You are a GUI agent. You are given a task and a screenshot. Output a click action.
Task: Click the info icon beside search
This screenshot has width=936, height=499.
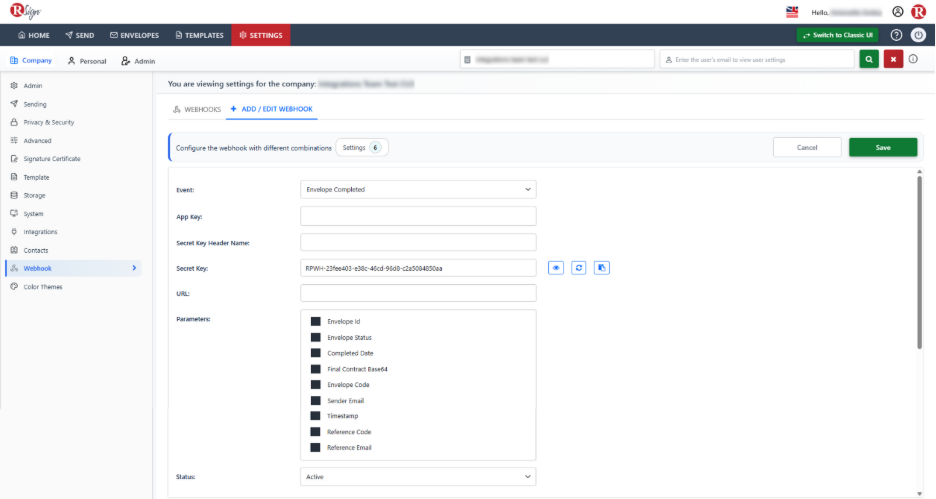coord(913,59)
